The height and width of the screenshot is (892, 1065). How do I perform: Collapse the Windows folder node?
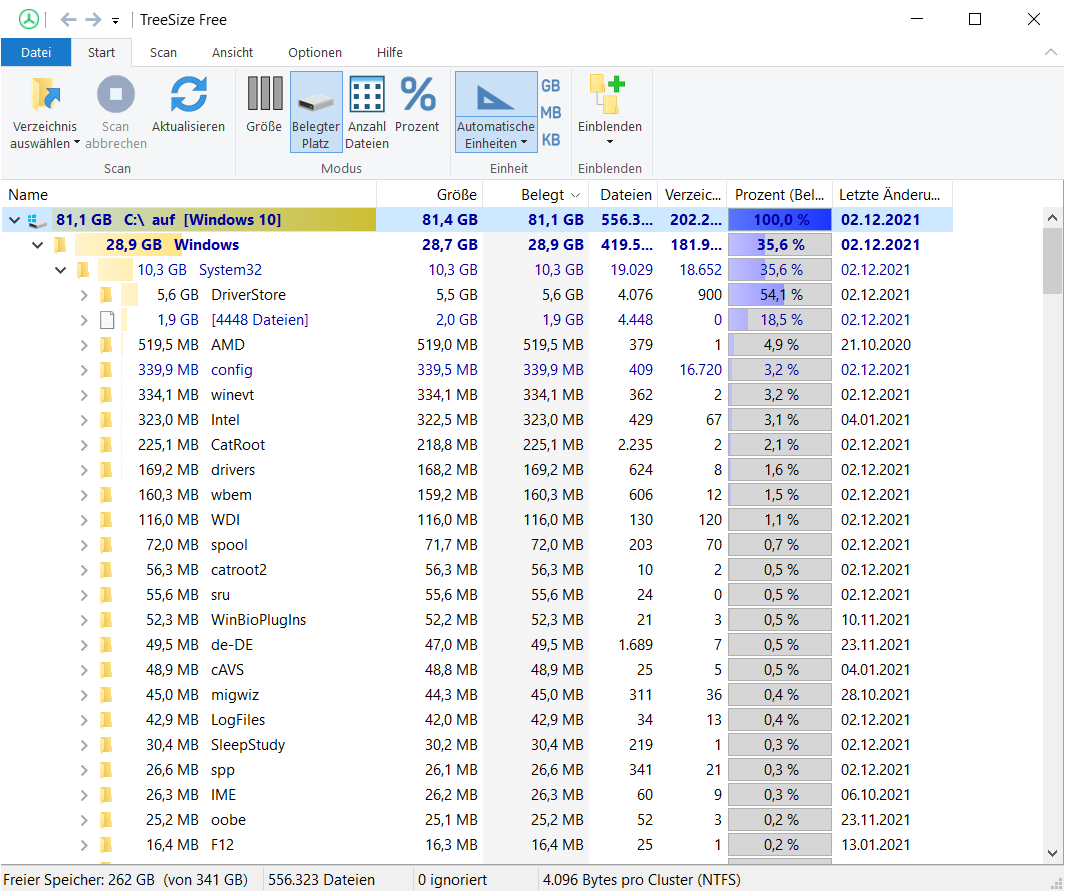pos(37,245)
